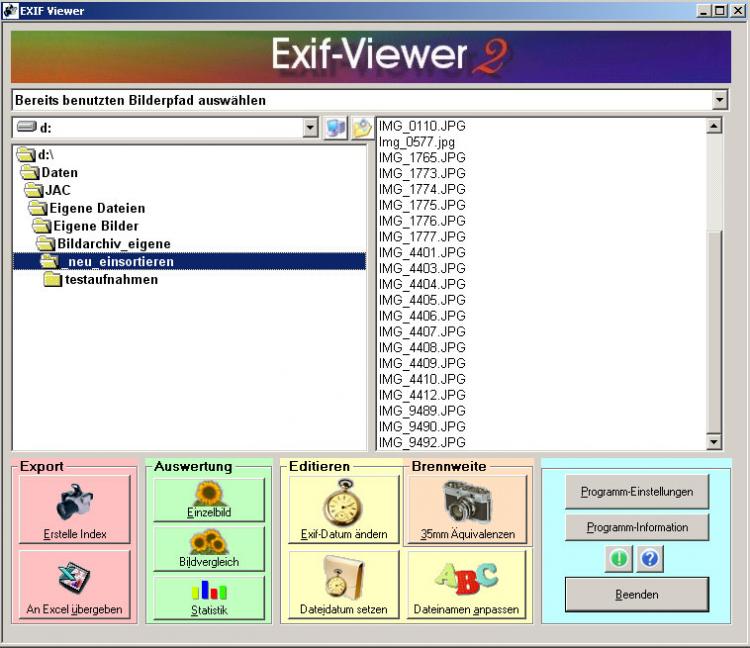Open the d: drive selection dropdown
This screenshot has height=648, width=750.
(310, 128)
